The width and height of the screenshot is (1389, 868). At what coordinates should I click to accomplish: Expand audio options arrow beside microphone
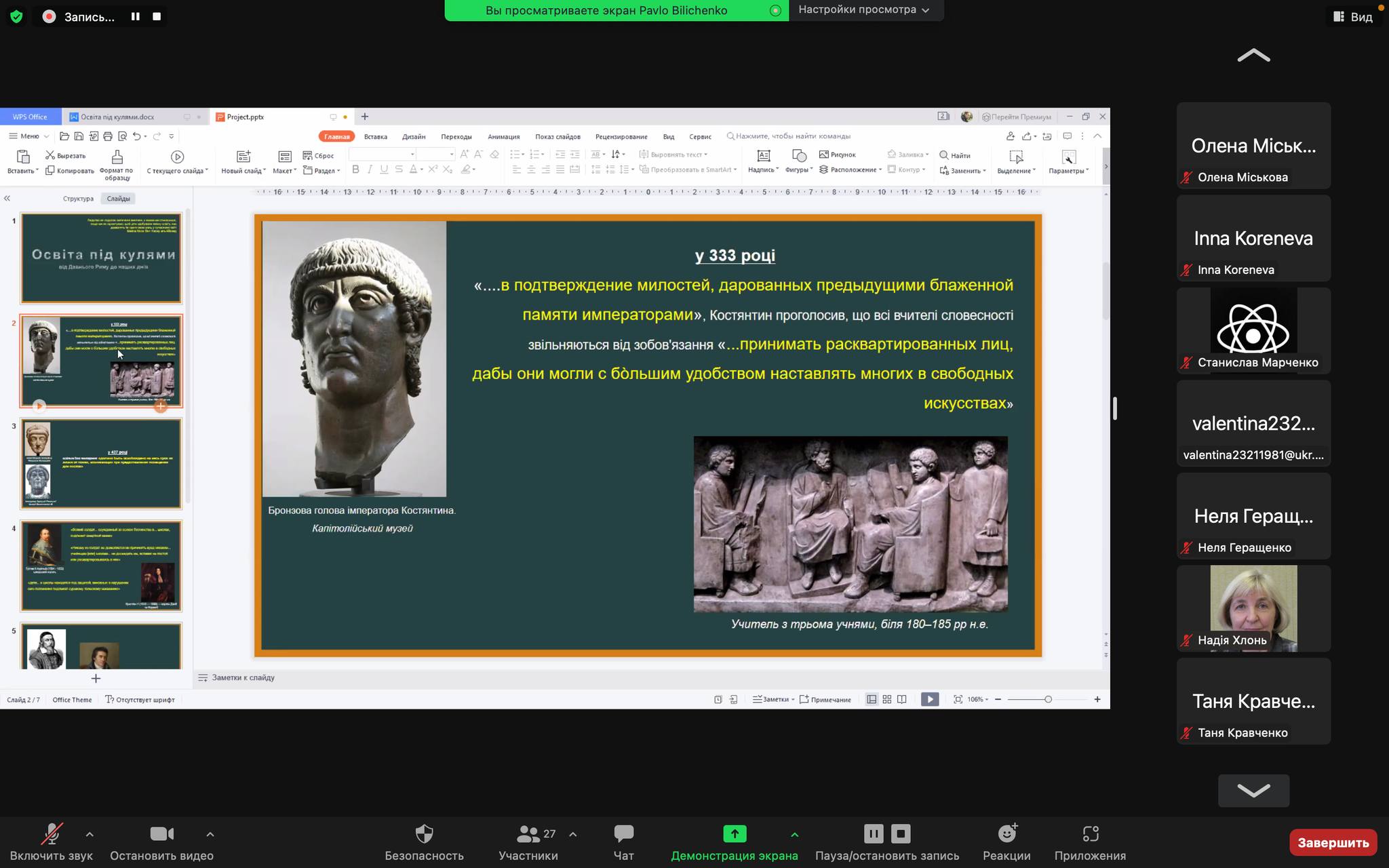[90, 834]
